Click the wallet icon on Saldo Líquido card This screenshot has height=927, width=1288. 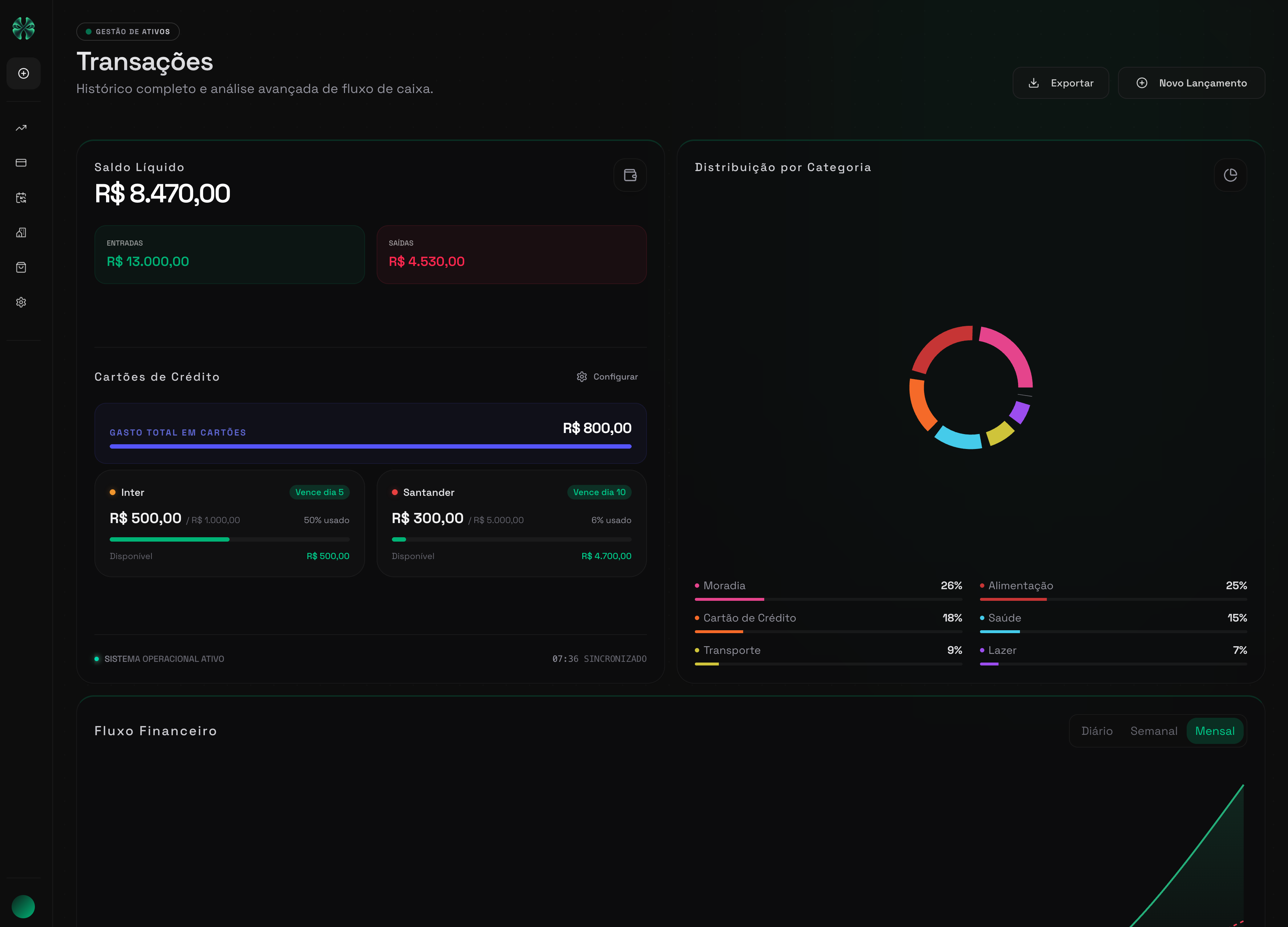click(x=630, y=175)
